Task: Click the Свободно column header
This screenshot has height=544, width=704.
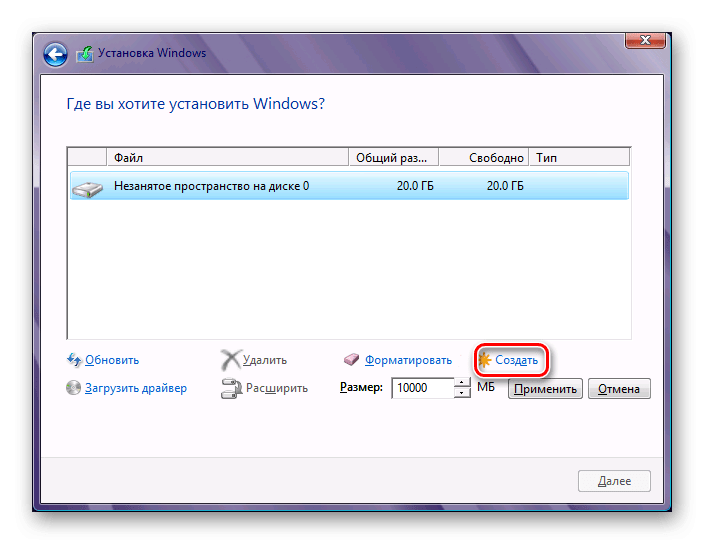Action: [483, 158]
